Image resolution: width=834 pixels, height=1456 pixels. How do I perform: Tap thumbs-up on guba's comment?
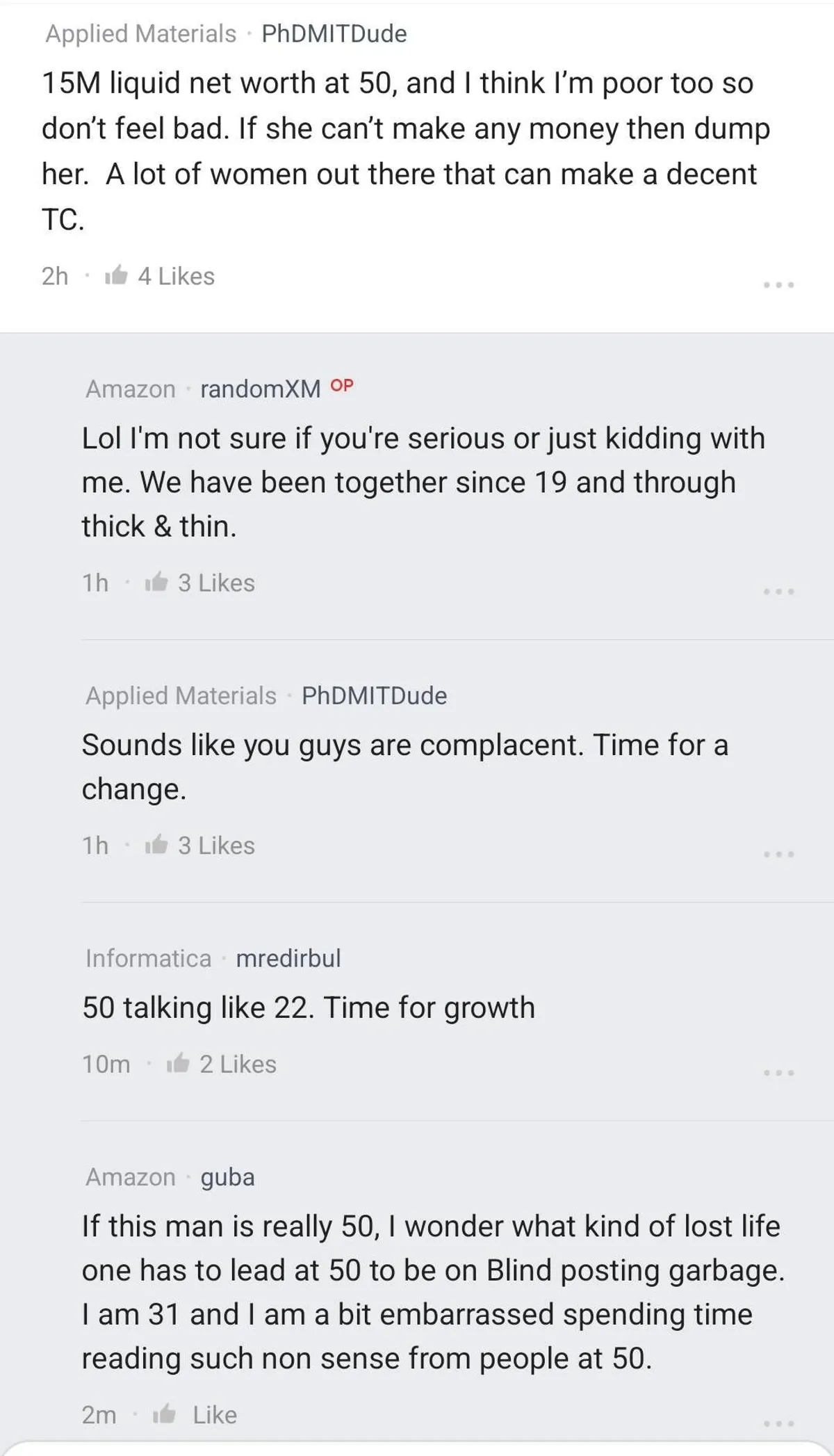click(163, 1414)
